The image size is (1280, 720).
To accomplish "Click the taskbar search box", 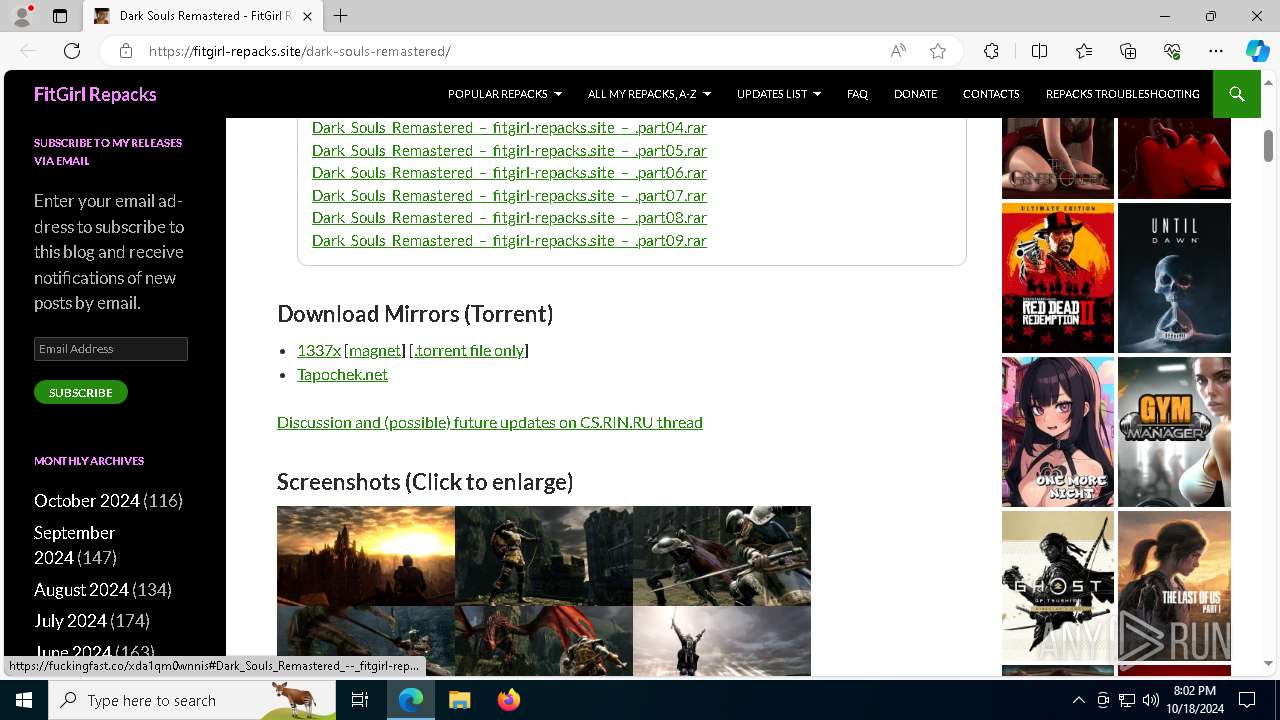I will point(192,700).
